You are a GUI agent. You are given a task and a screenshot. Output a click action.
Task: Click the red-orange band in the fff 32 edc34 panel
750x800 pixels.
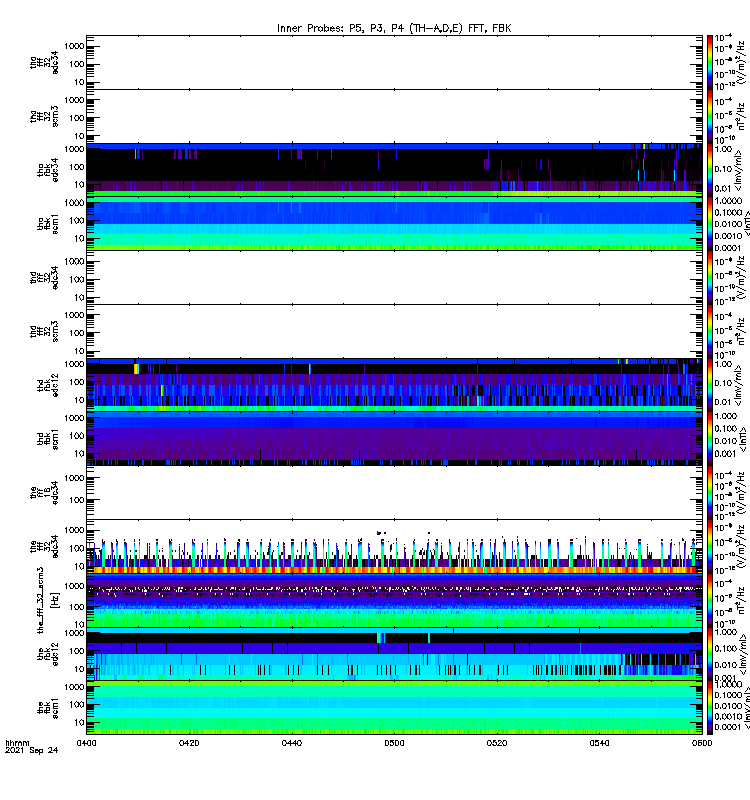click(x=394, y=570)
